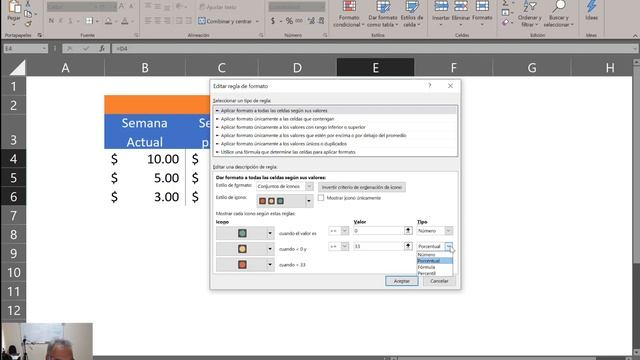The height and width of the screenshot is (360, 640).
Task: Click the font color A icon
Action: [124, 21]
